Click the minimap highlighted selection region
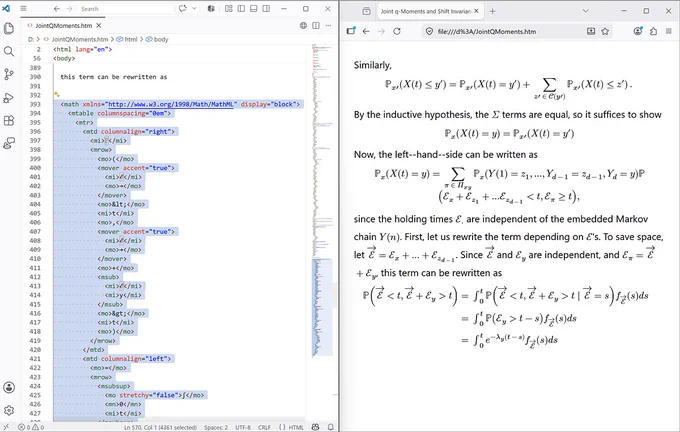 [322, 307]
